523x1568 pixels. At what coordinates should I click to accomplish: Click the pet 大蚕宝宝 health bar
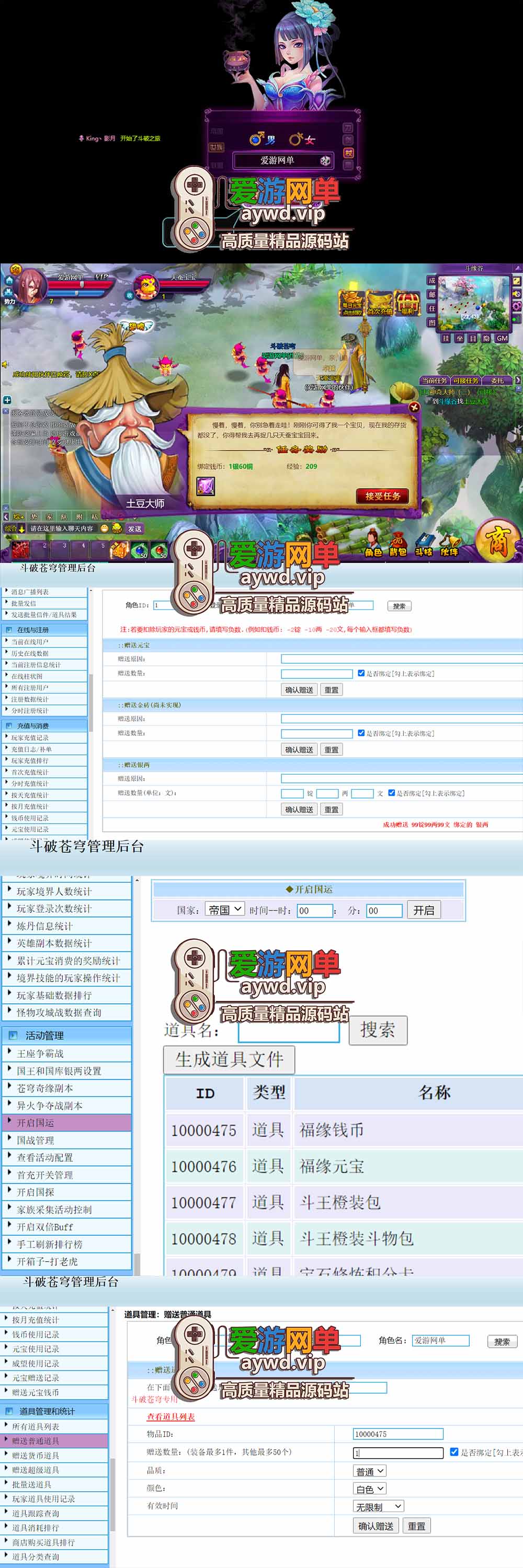coord(186,284)
